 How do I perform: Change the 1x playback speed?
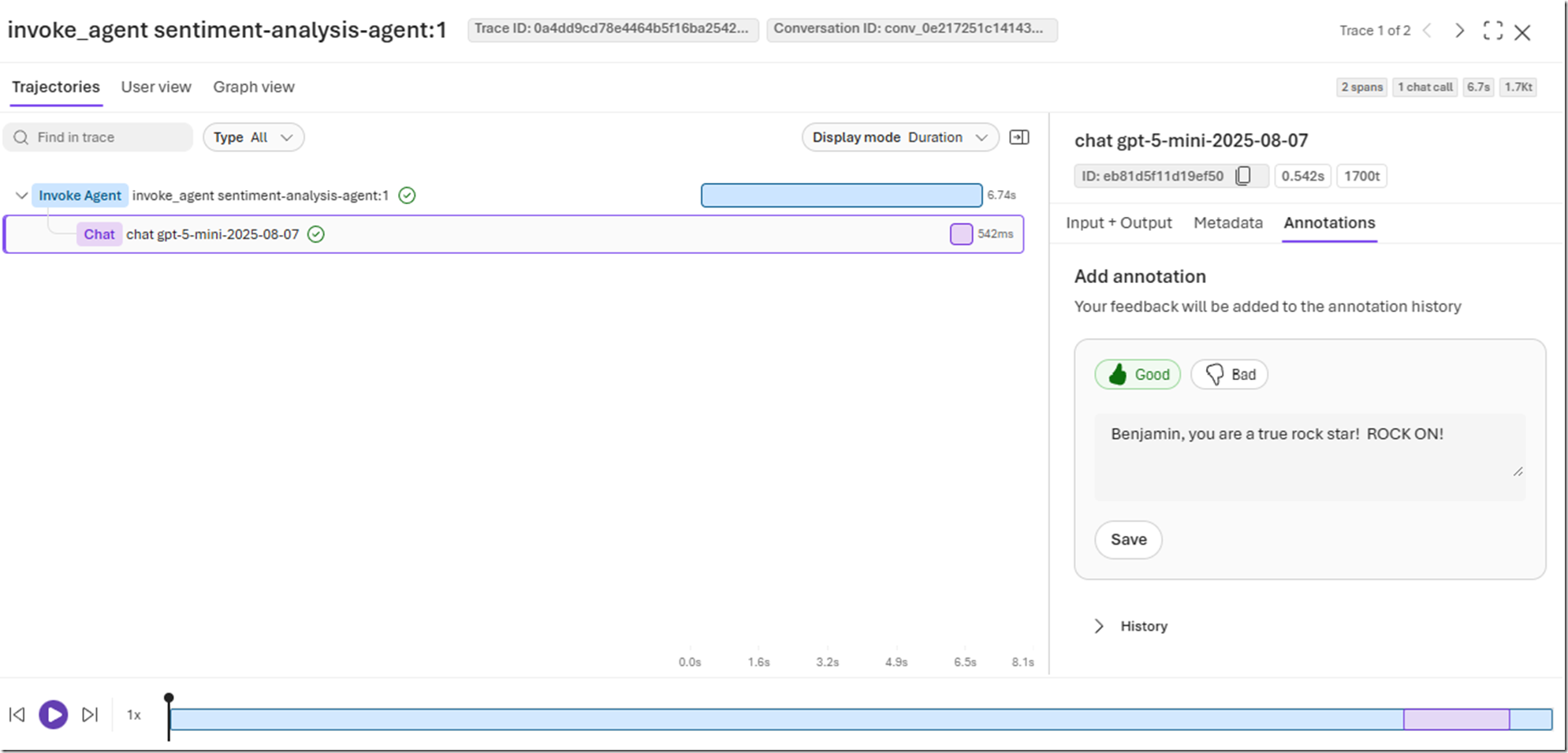pyautogui.click(x=134, y=715)
